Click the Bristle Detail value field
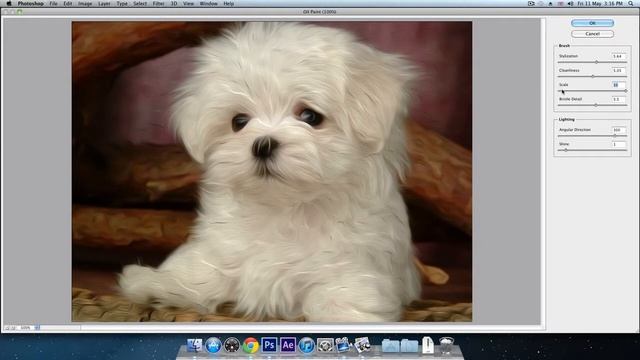640x360 pixels. tap(618, 99)
